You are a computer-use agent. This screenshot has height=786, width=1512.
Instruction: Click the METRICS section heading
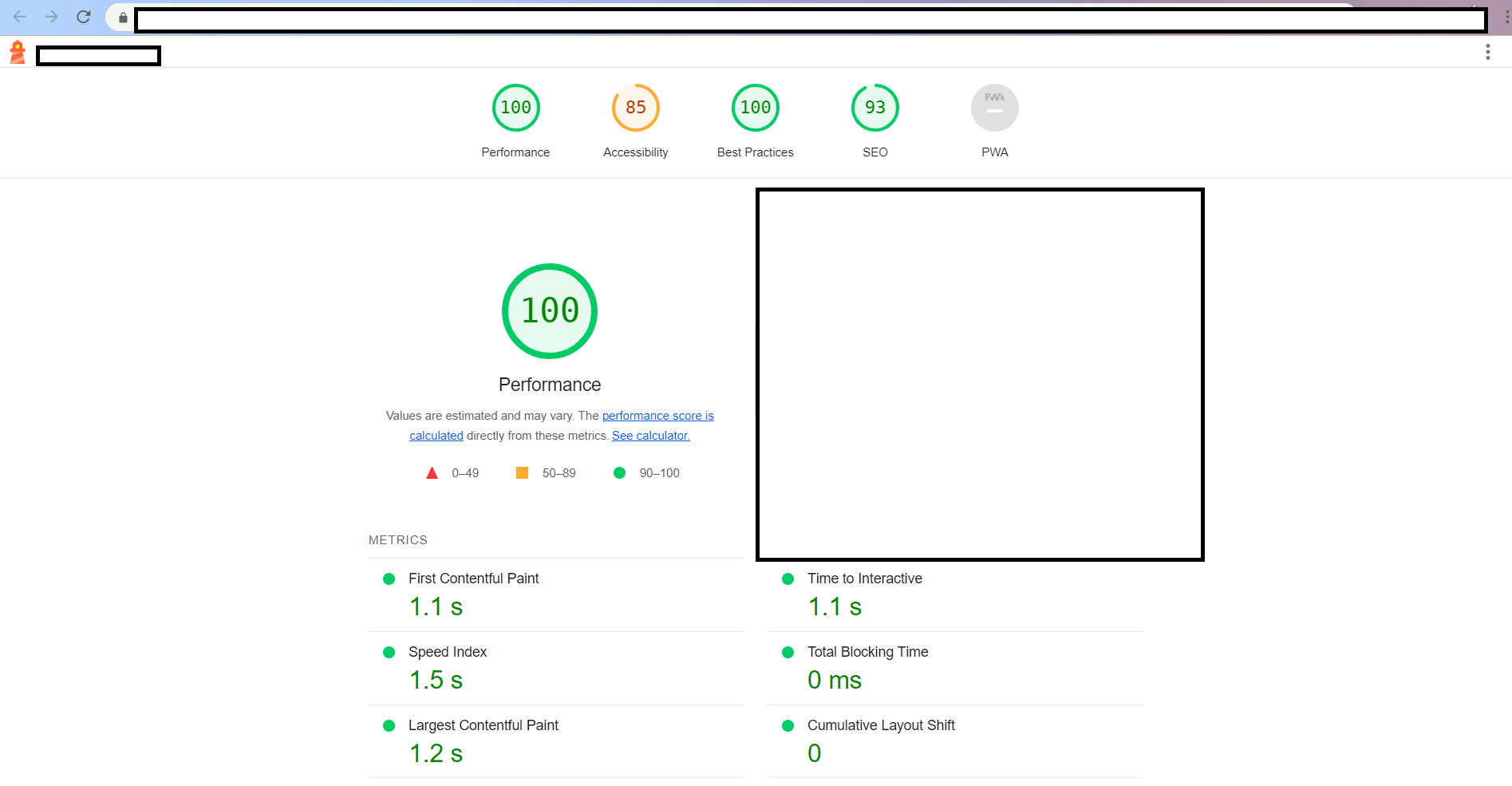tap(398, 540)
